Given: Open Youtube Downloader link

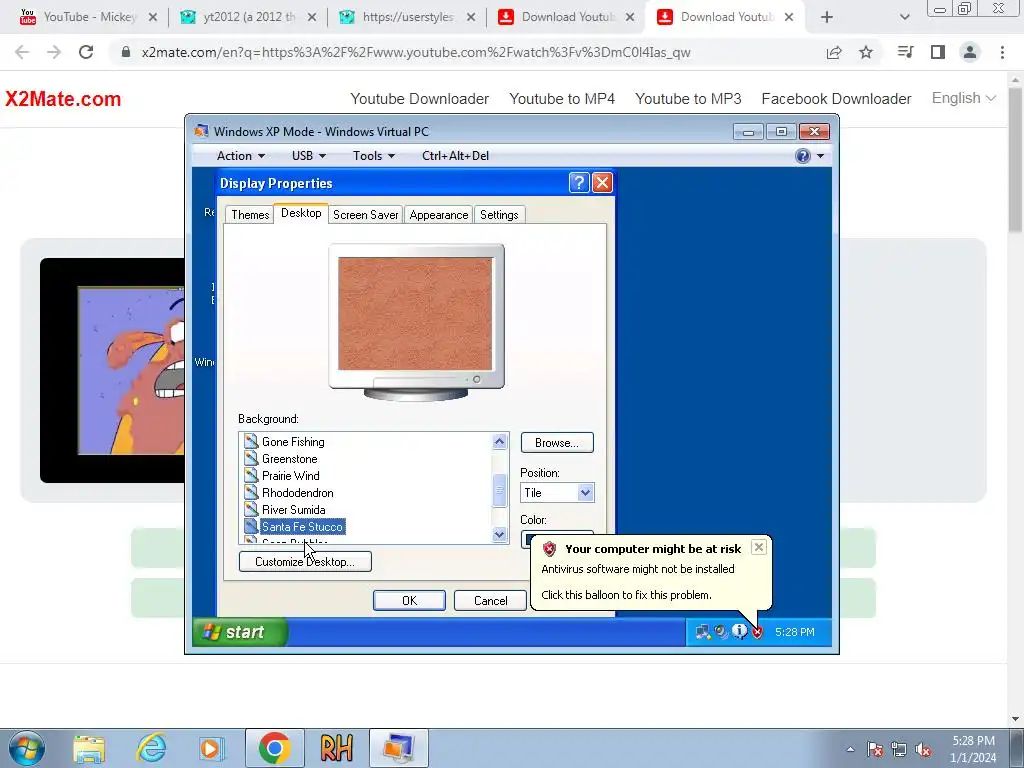Looking at the screenshot, I should tap(419, 99).
